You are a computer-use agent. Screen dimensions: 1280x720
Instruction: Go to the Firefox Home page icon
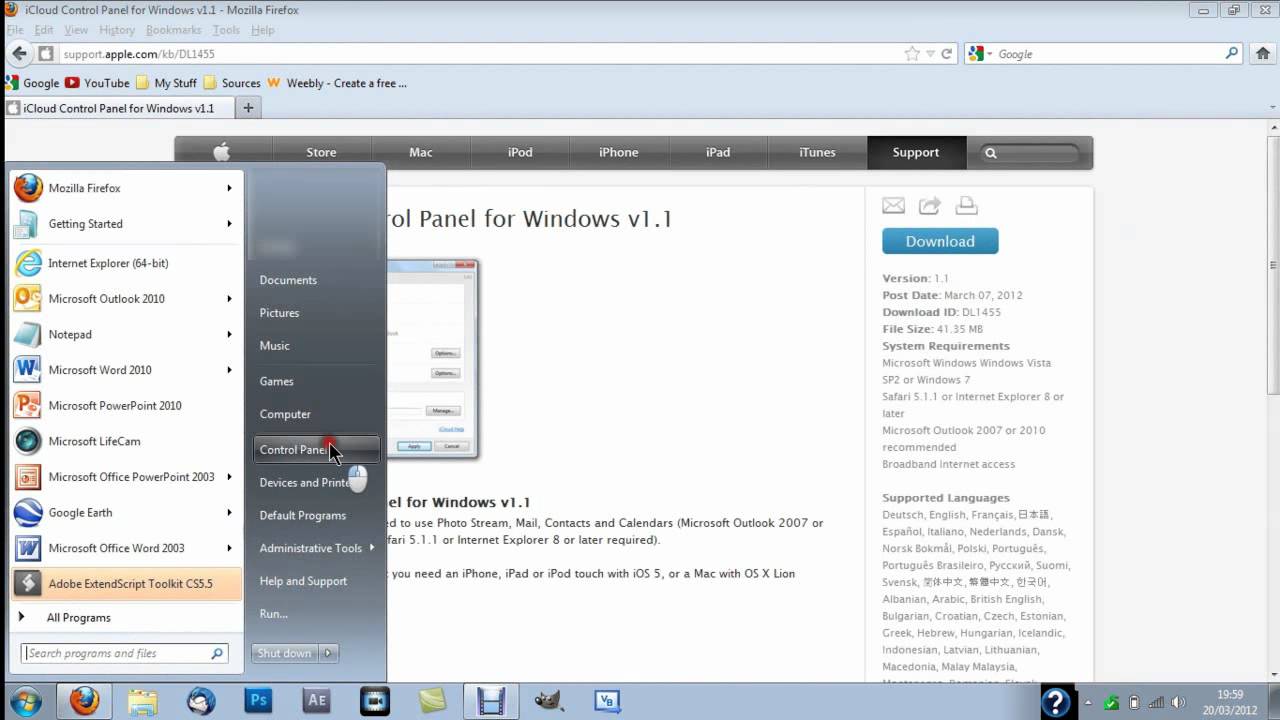(1263, 54)
